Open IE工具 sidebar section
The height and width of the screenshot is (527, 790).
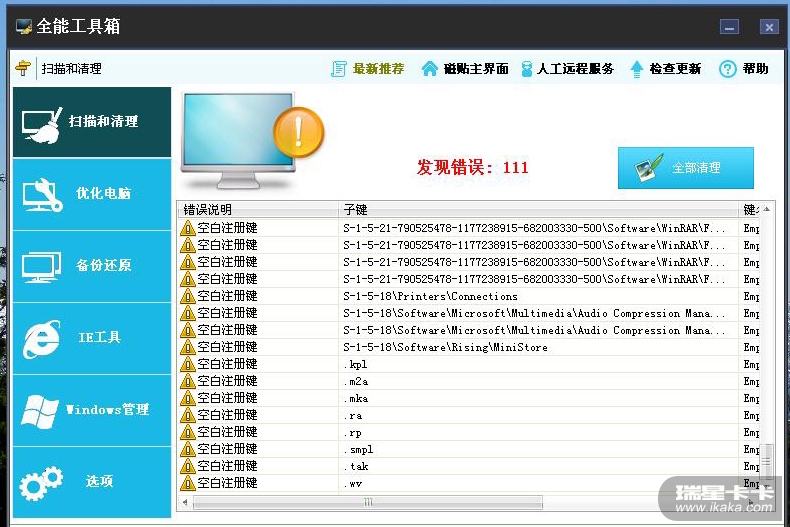92,339
